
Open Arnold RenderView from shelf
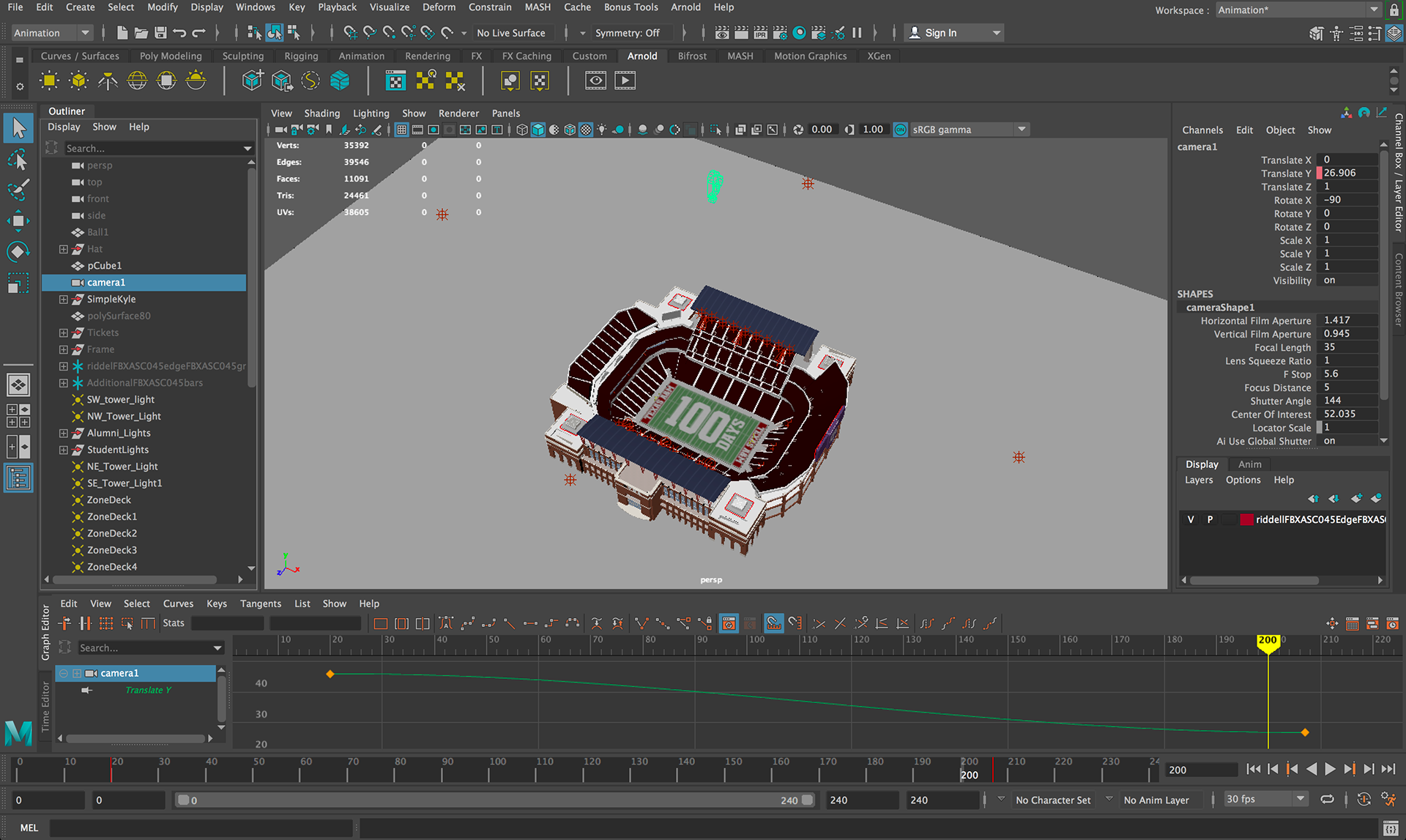pos(595,81)
